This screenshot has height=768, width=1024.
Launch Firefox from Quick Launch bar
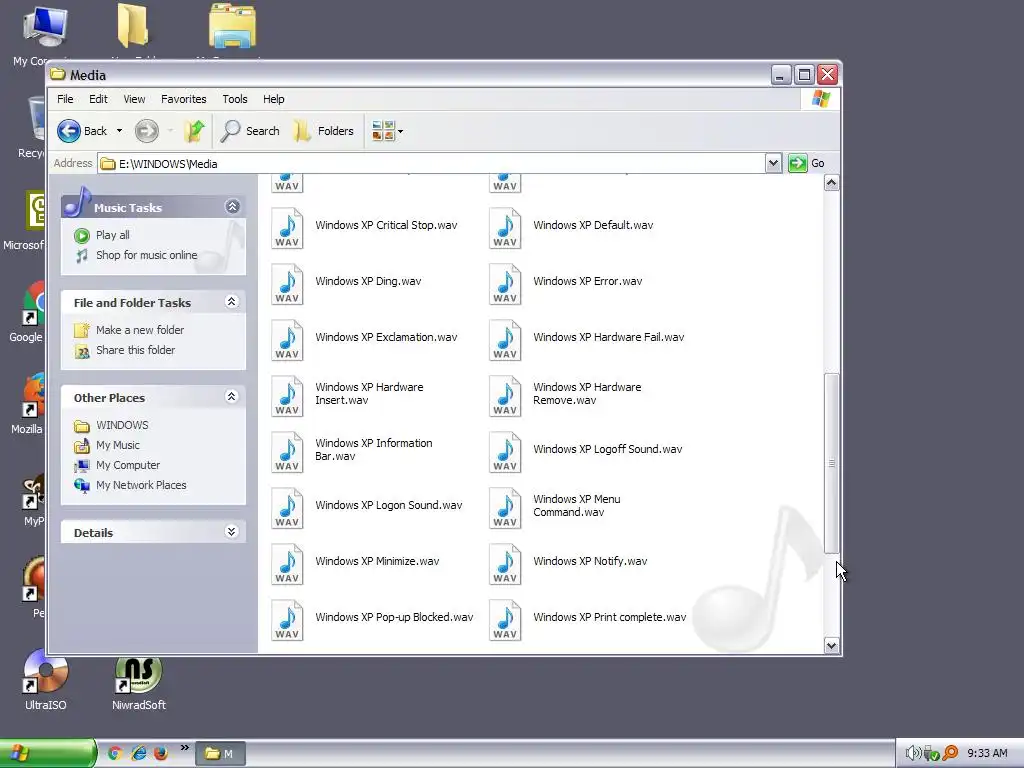point(161,754)
